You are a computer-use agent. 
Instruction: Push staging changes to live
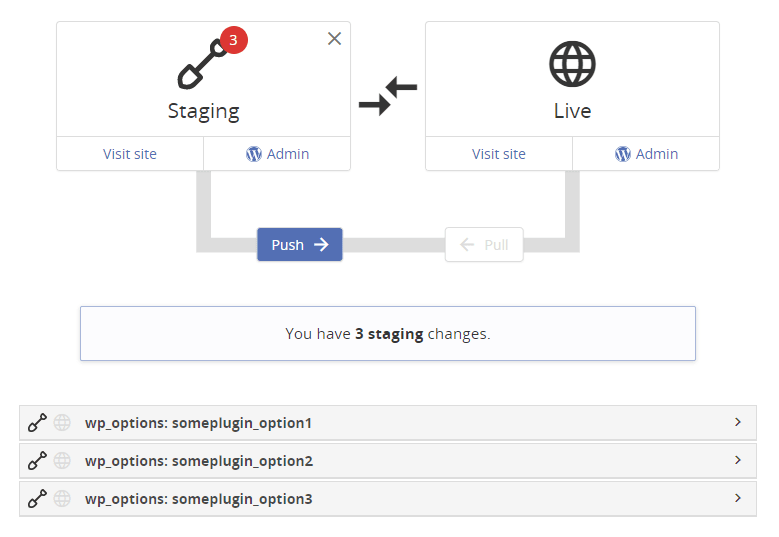tap(300, 245)
